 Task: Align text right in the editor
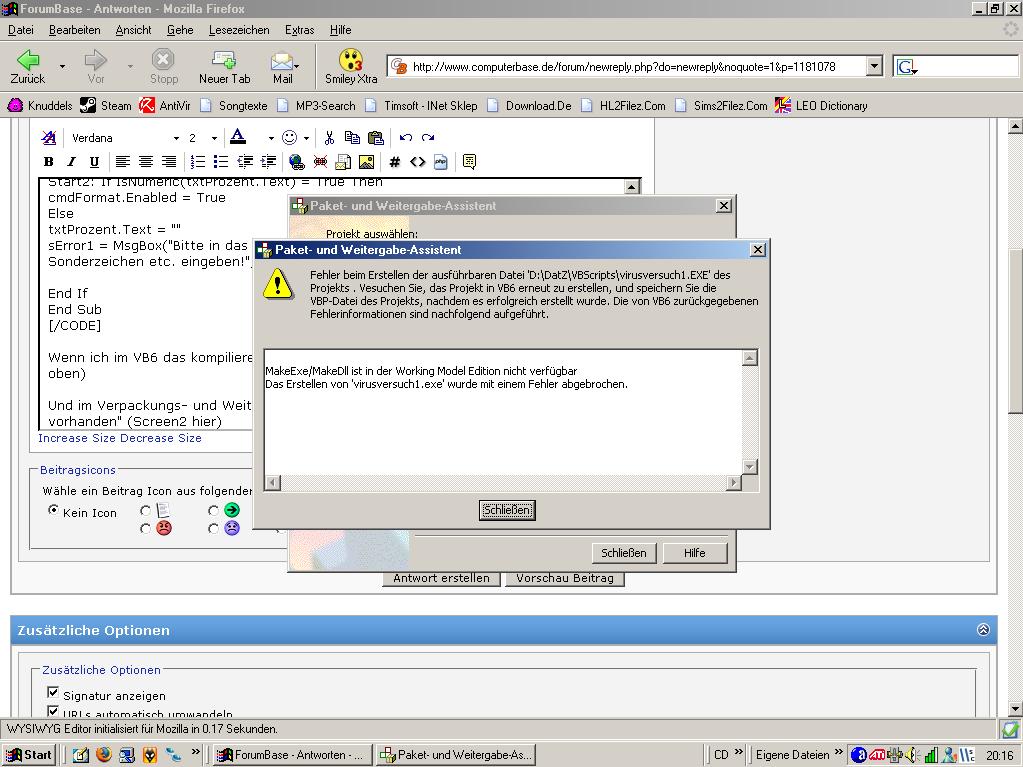169,162
